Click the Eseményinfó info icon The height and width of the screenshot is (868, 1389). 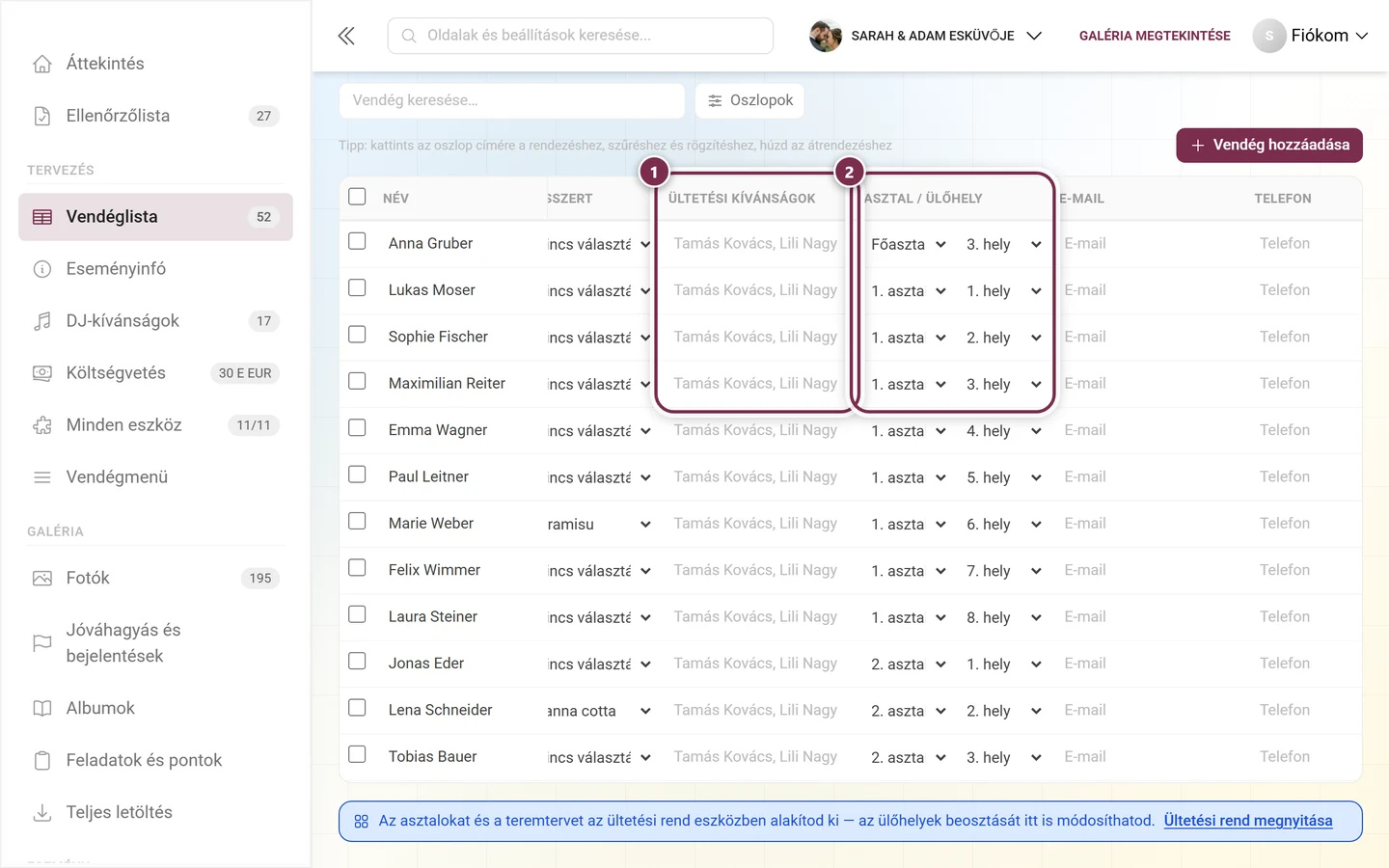tap(42, 269)
